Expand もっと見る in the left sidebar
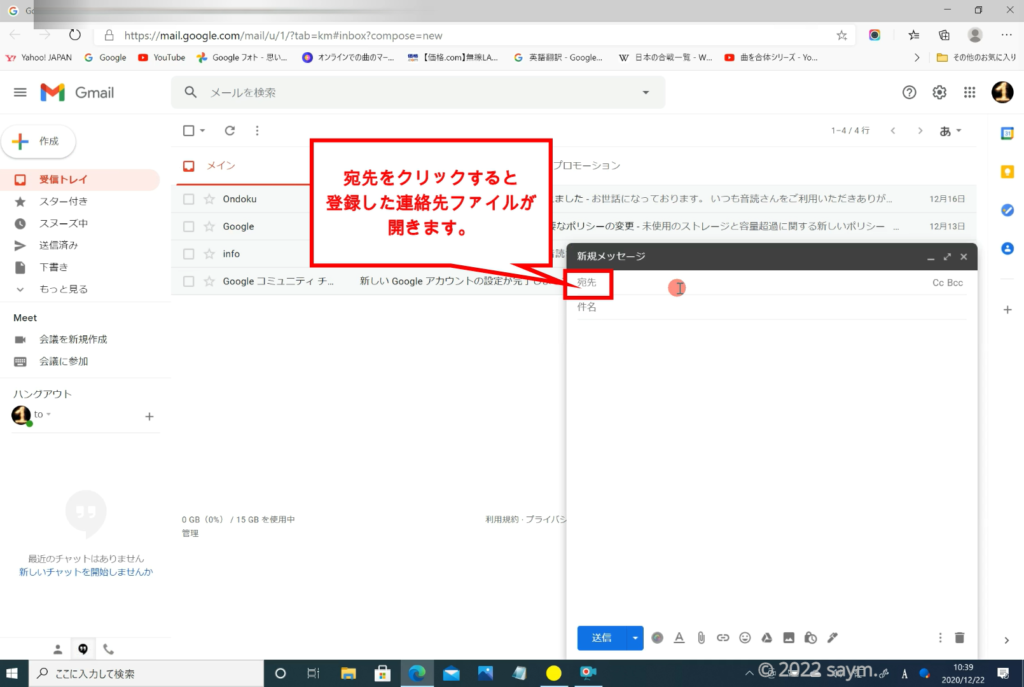The height and width of the screenshot is (687, 1024). [x=63, y=289]
